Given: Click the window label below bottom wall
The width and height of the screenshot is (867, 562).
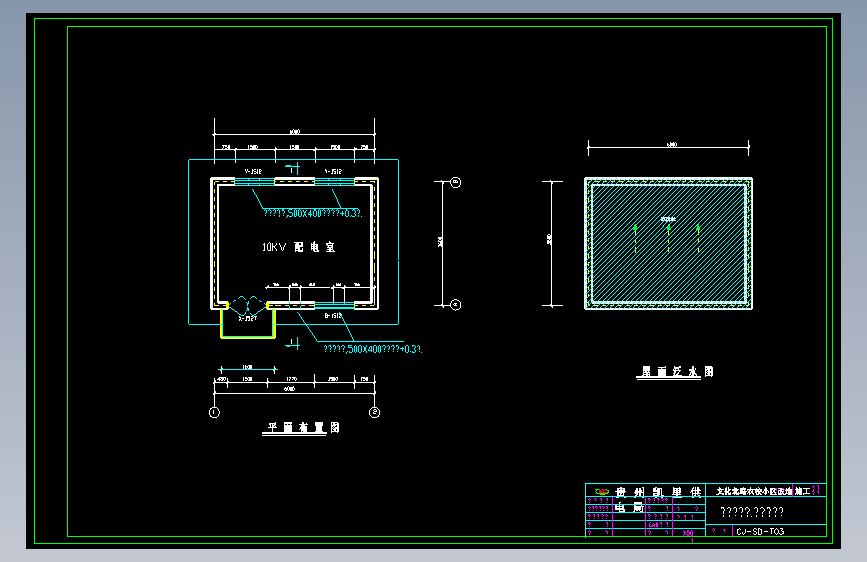Looking at the screenshot, I should pos(333,315).
